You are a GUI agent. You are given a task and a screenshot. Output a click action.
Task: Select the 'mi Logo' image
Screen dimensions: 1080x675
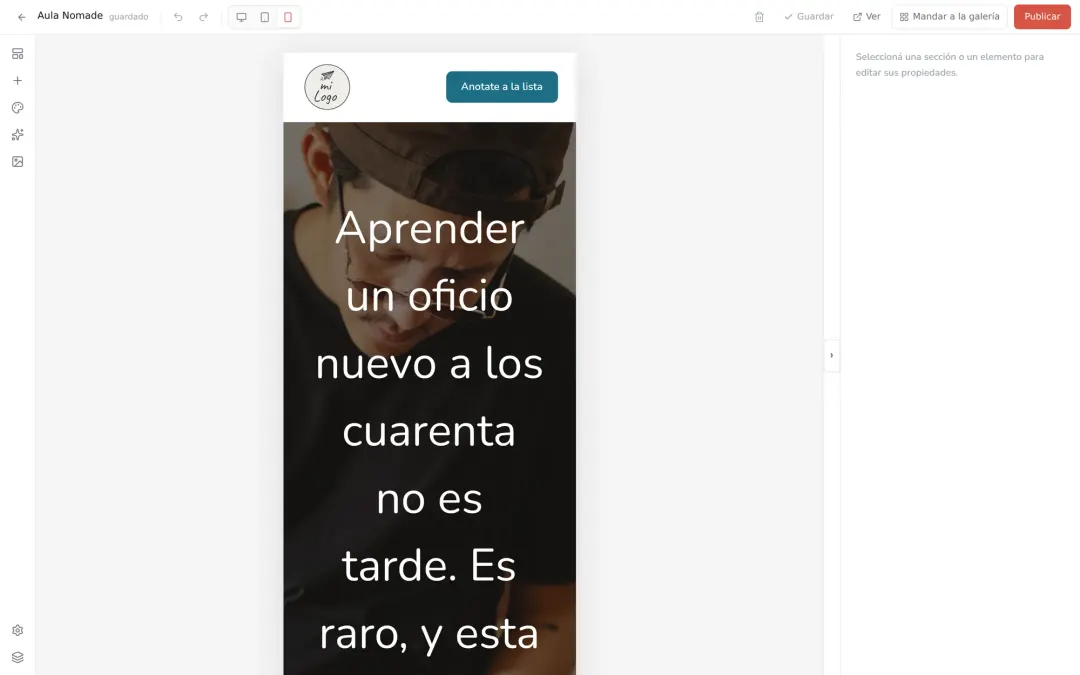327,87
